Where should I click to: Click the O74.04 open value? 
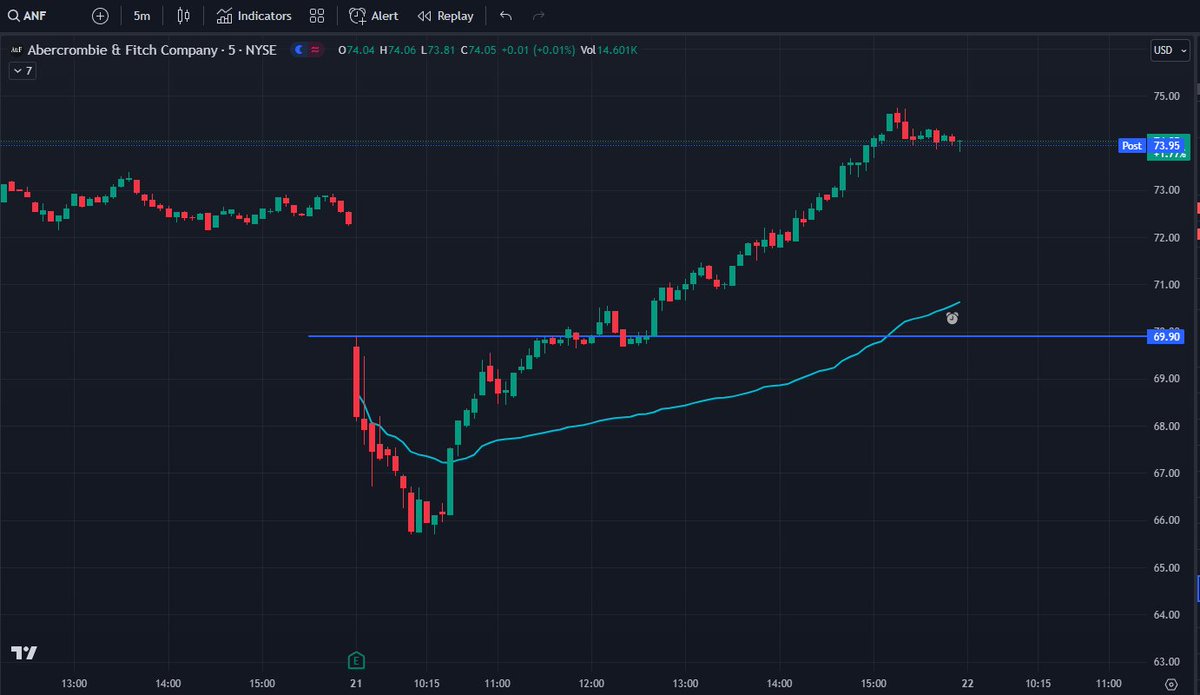[x=357, y=49]
